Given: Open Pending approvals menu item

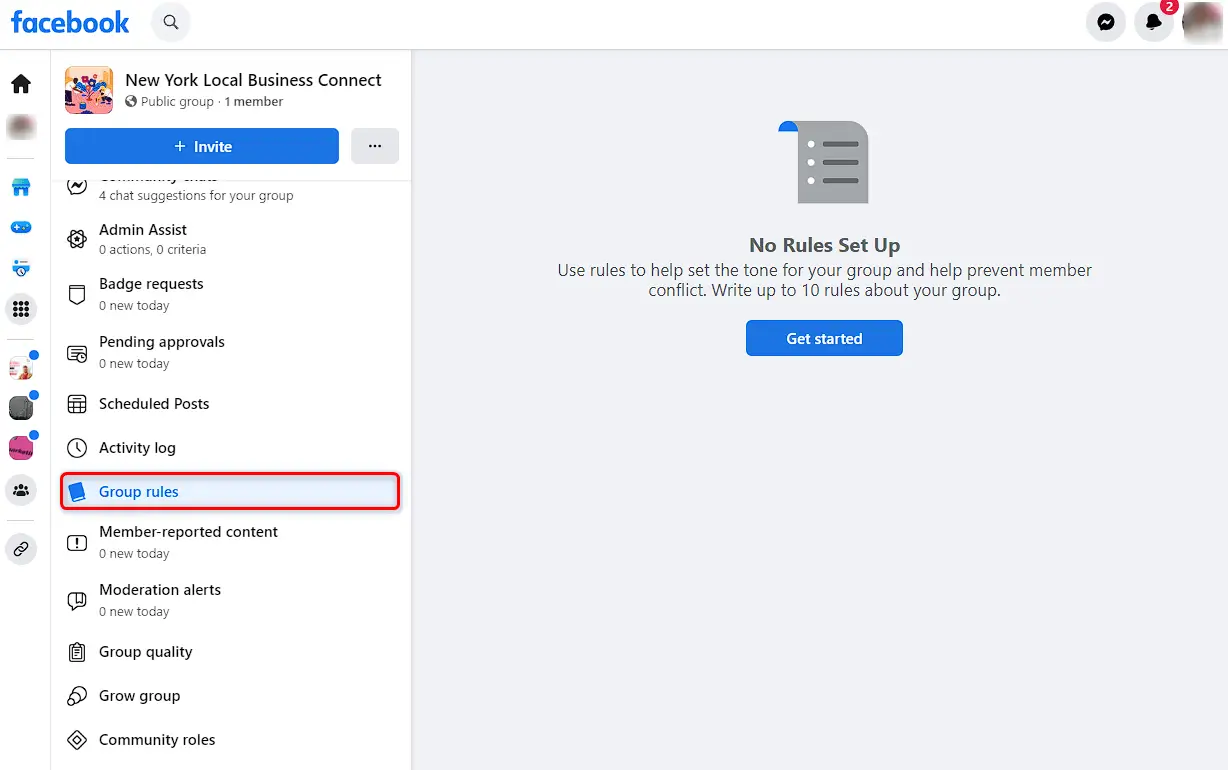Looking at the screenshot, I should [x=232, y=352].
